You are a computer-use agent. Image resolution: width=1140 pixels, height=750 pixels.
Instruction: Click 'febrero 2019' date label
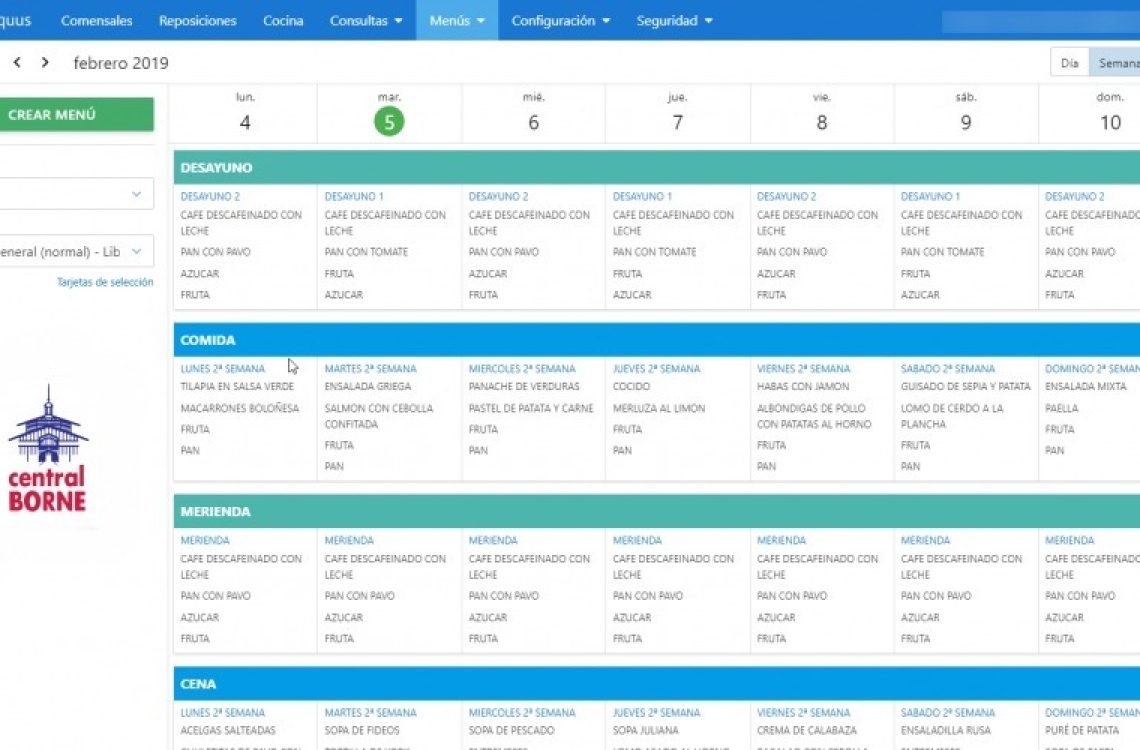pyautogui.click(x=121, y=63)
